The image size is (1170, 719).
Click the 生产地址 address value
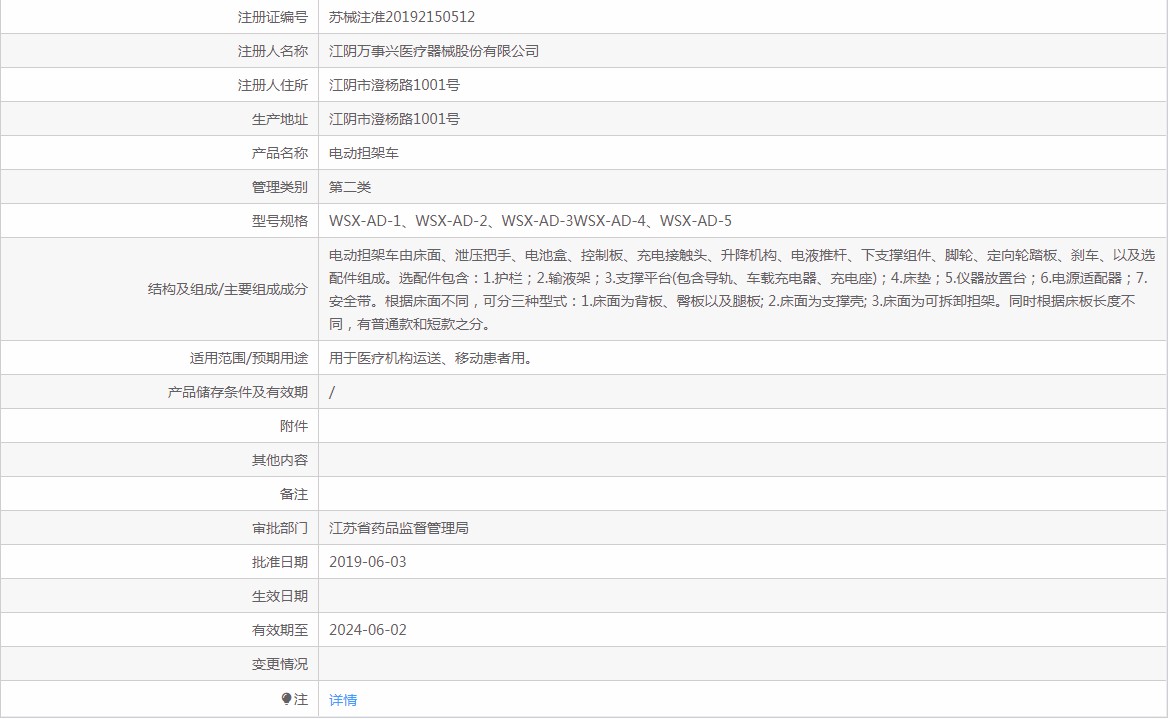point(394,119)
